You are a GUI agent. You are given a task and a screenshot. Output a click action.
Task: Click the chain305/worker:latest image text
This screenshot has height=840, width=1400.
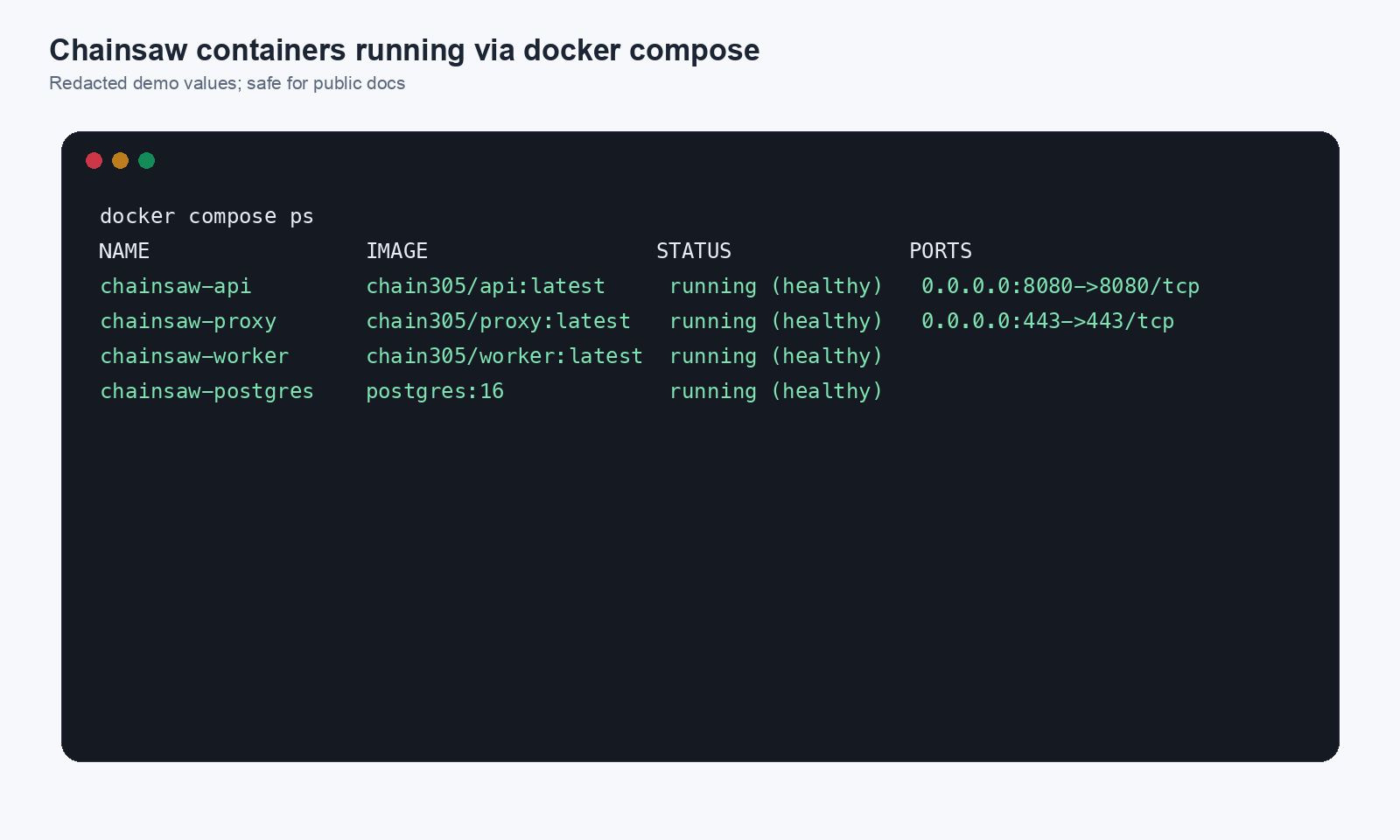(504, 356)
